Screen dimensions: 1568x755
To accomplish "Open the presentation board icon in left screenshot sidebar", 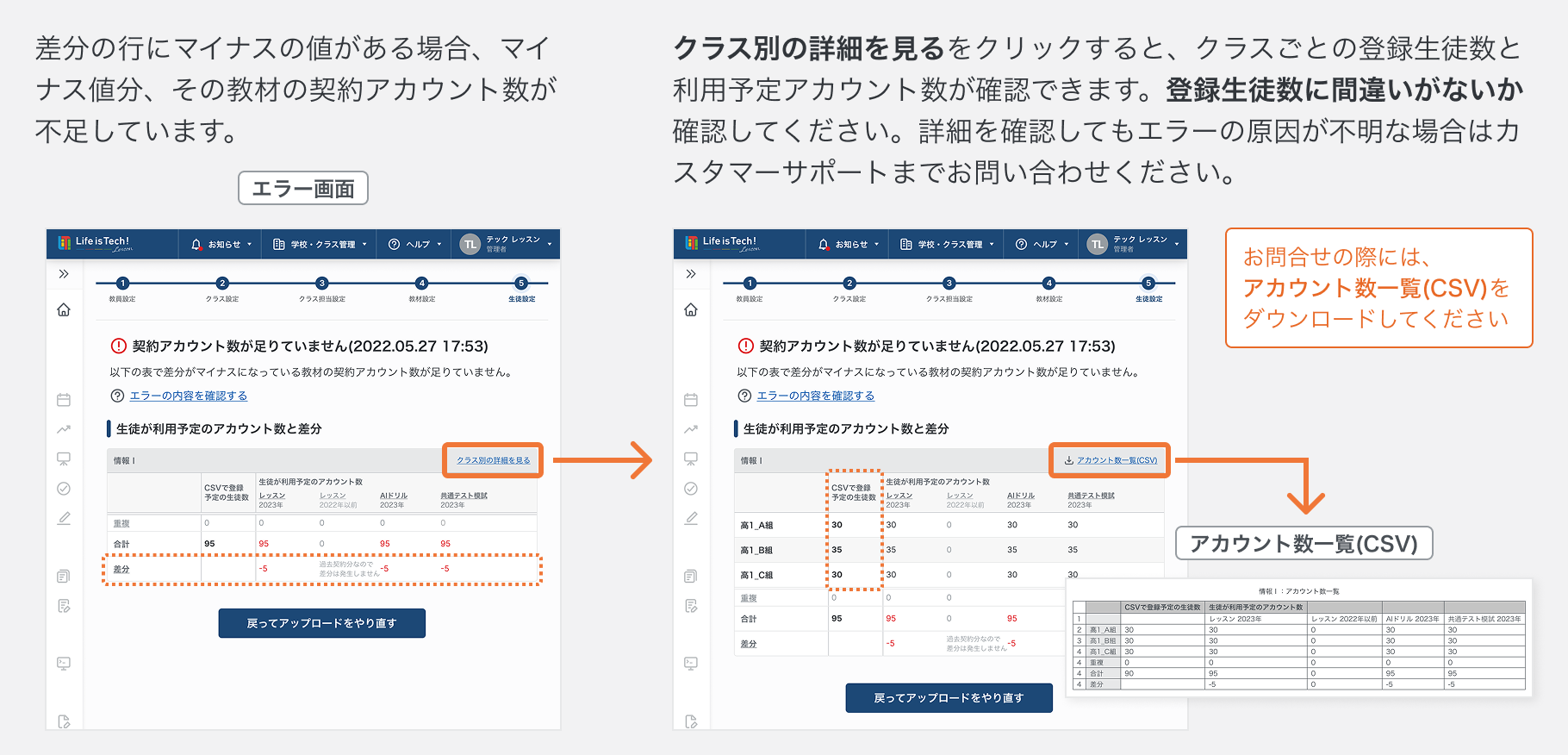I will (64, 459).
